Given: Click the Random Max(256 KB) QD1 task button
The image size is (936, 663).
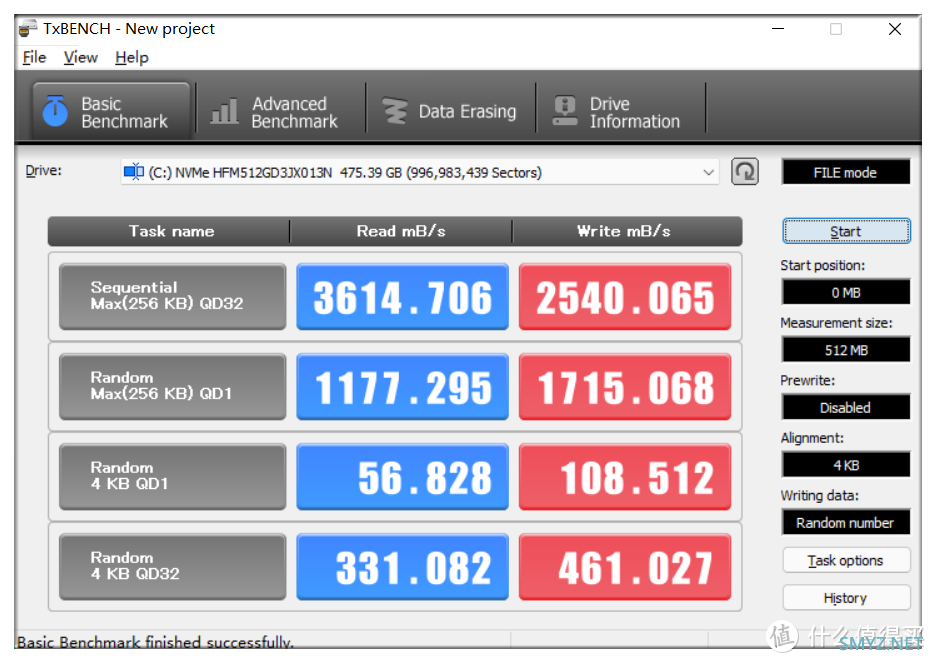Looking at the screenshot, I should (x=173, y=387).
